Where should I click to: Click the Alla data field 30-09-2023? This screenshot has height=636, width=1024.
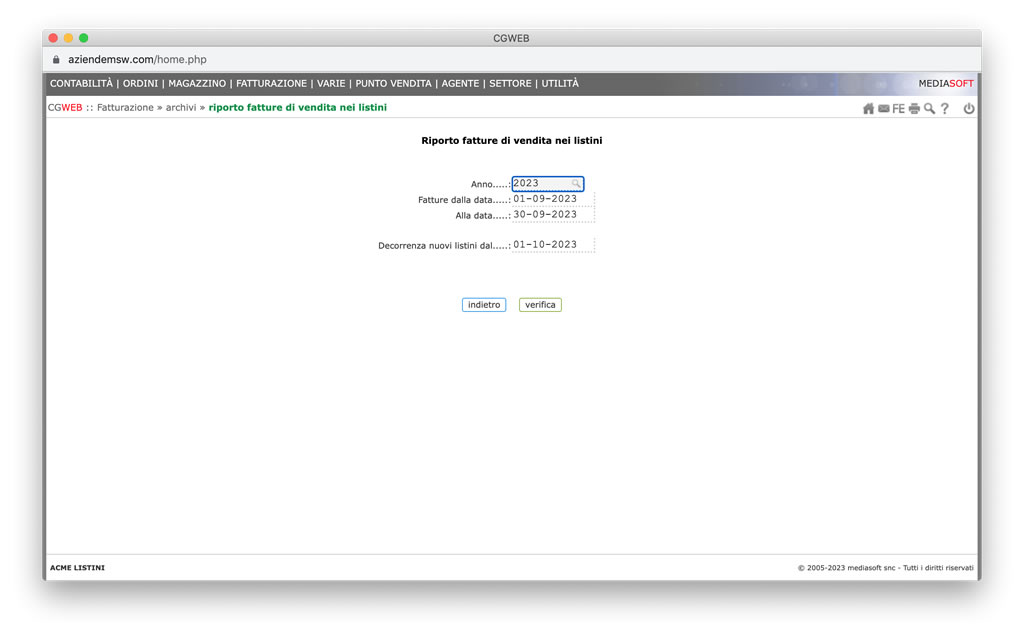(x=553, y=215)
